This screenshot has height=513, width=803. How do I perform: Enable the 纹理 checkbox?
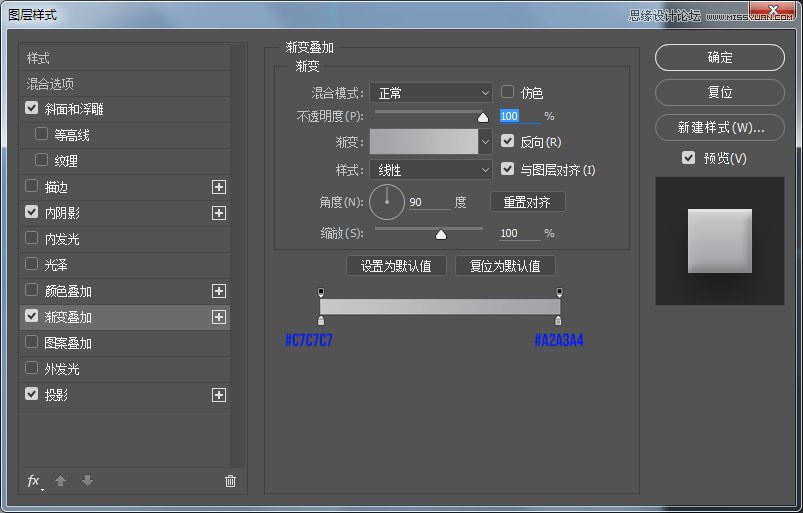point(41,160)
